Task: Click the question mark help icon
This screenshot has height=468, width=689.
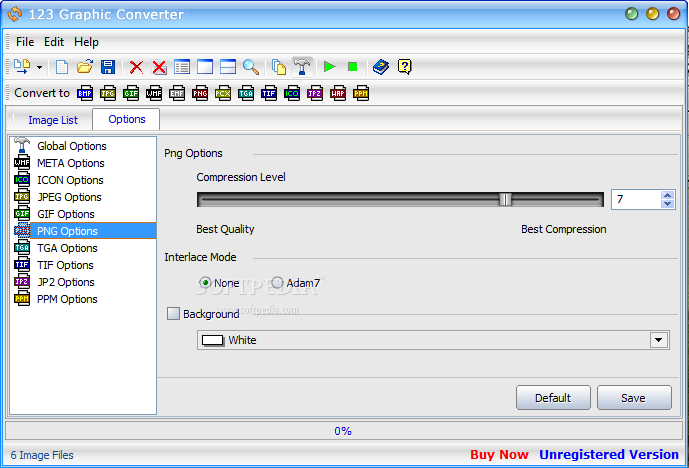Action: [x=404, y=67]
